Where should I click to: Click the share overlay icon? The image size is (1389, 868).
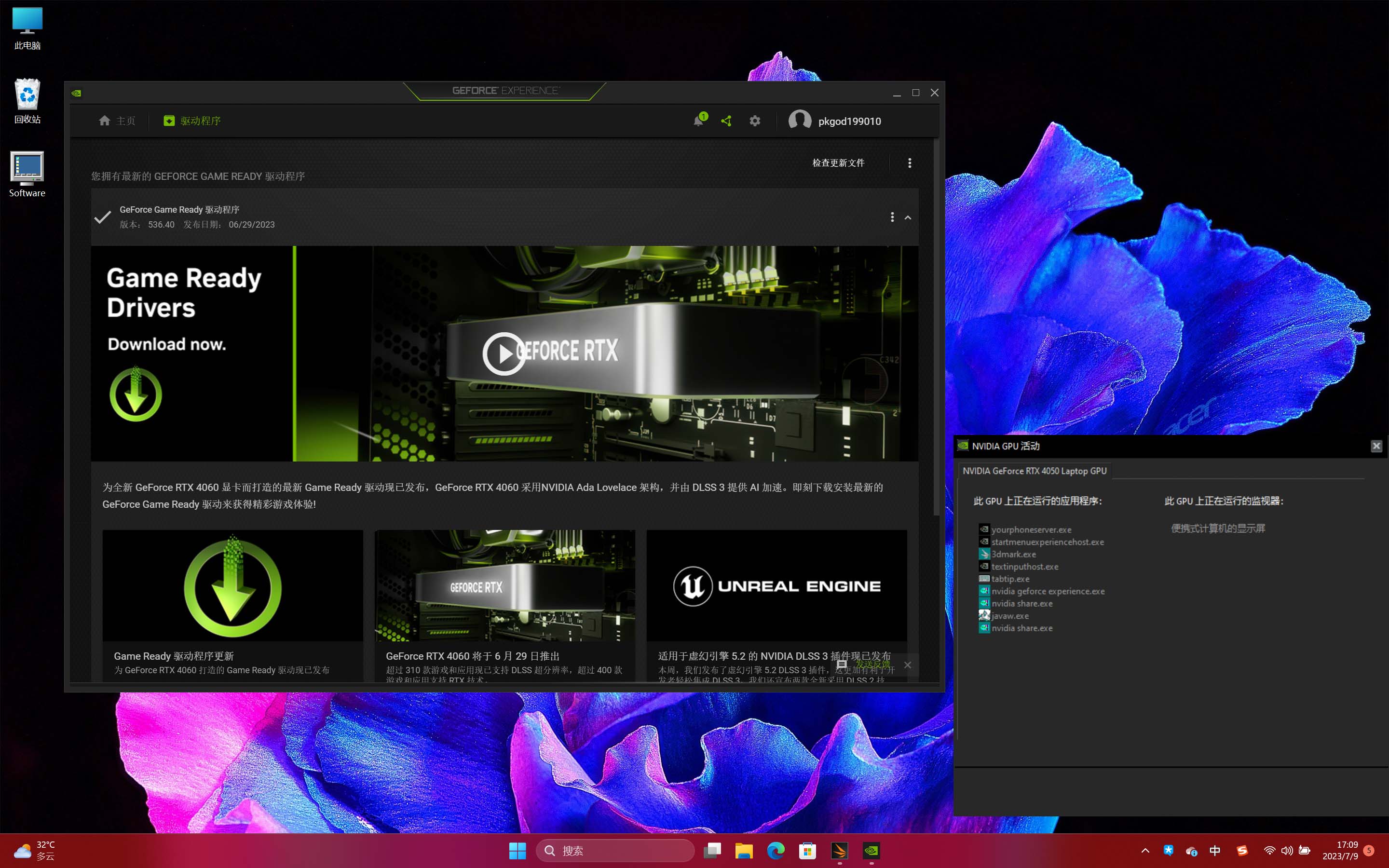click(726, 121)
